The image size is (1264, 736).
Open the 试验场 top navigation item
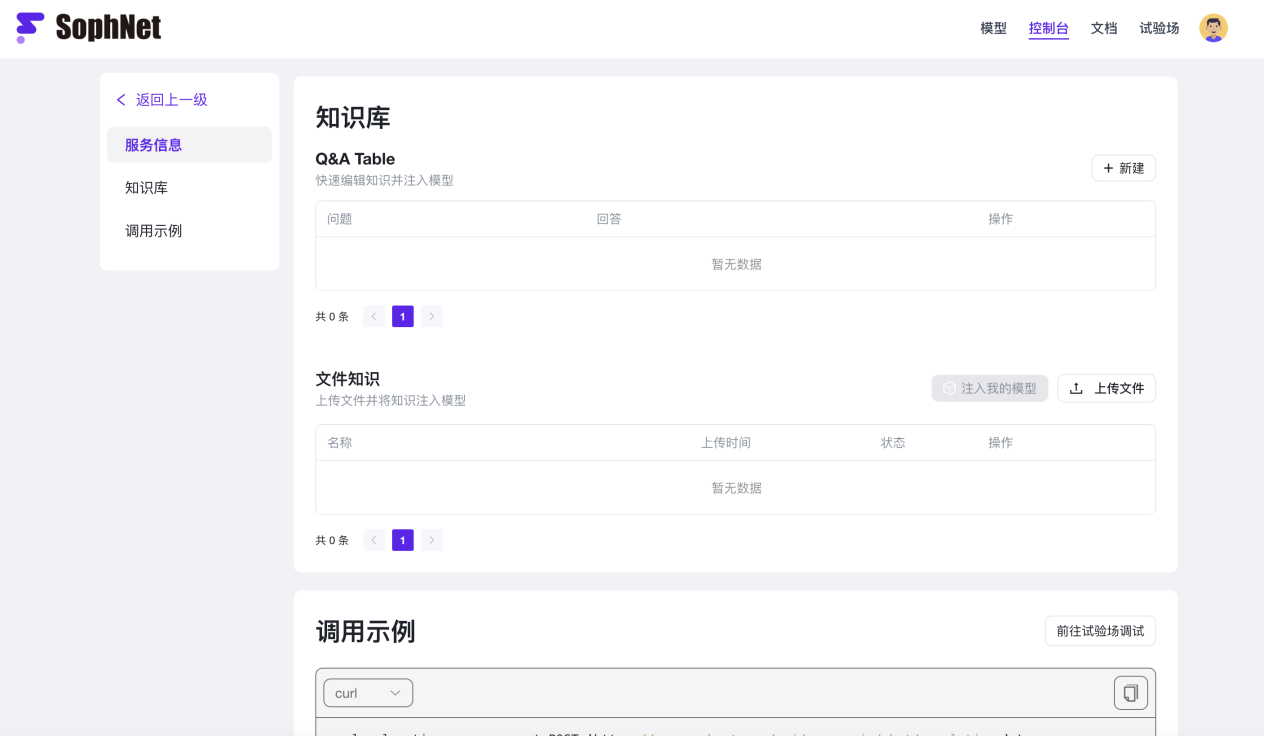click(1159, 28)
